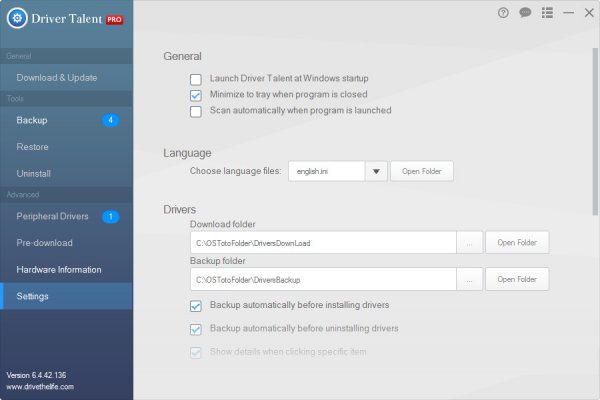This screenshot has height=400, width=600.
Task: Click the settings vertical scrollbar thumb
Action: (x=595, y=131)
